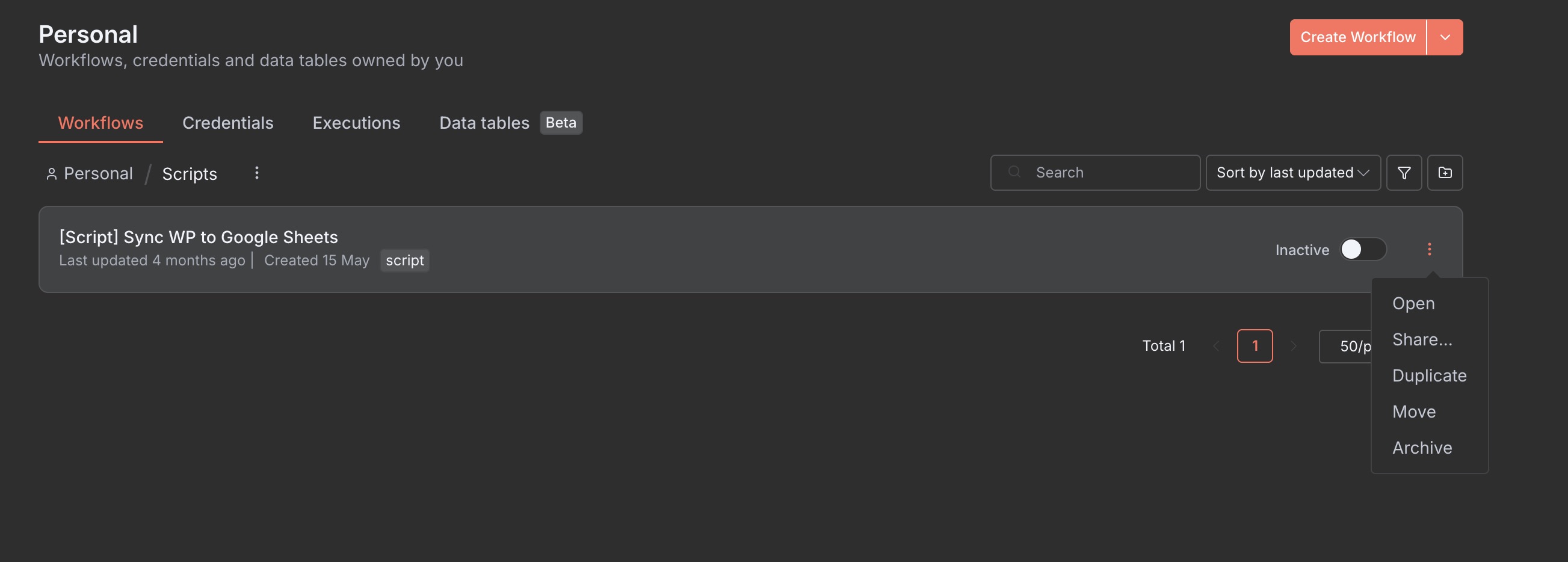Switch to the Executions tab
The image size is (1568, 562).
coord(356,123)
